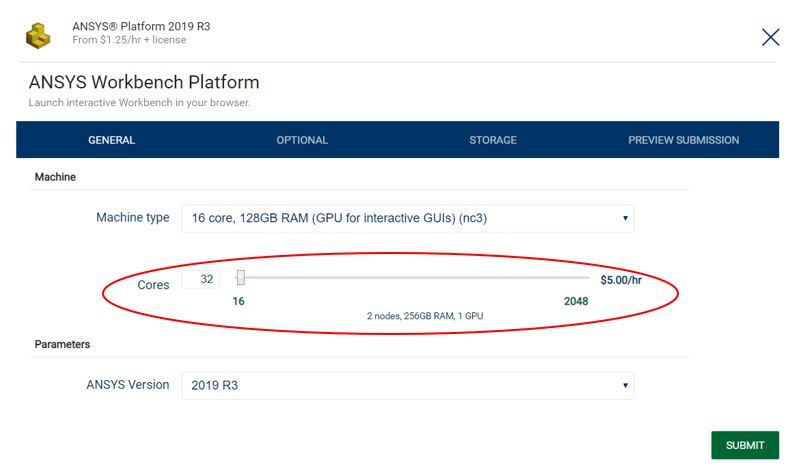
Task: Click the 'ANSYS Version' label
Action: pyautogui.click(x=127, y=385)
